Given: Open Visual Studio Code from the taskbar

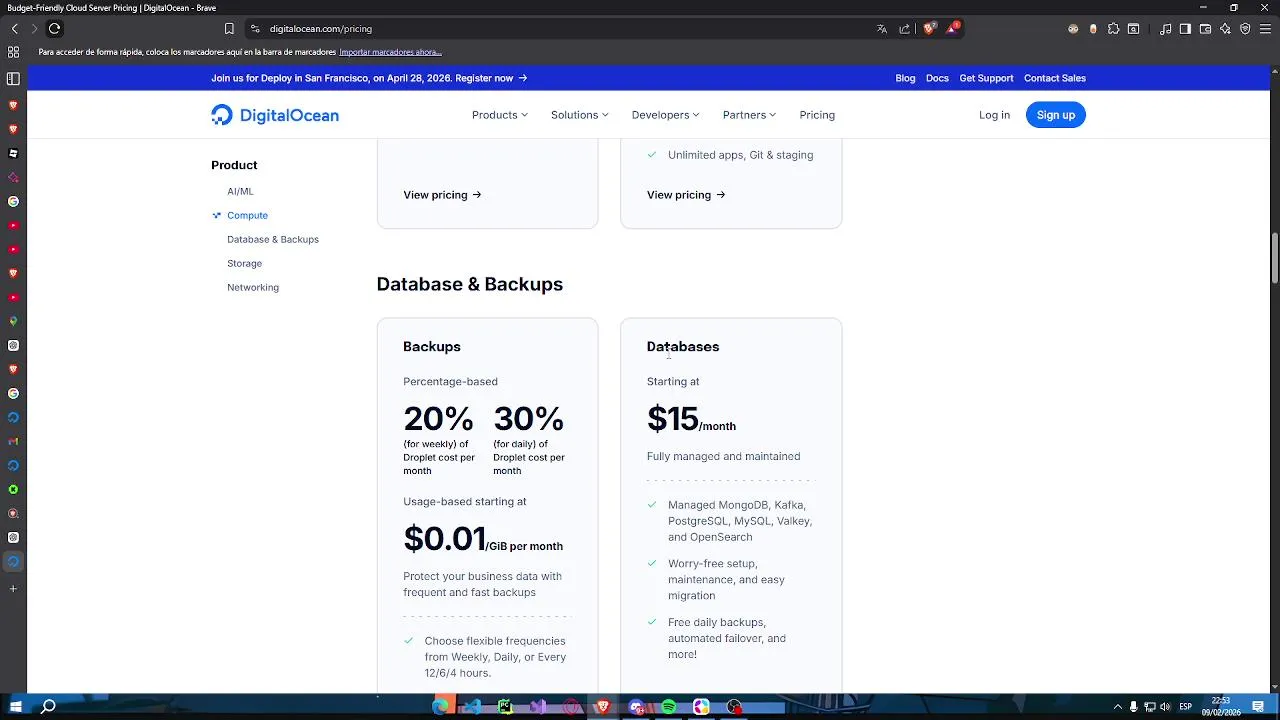Looking at the screenshot, I should point(473,707).
